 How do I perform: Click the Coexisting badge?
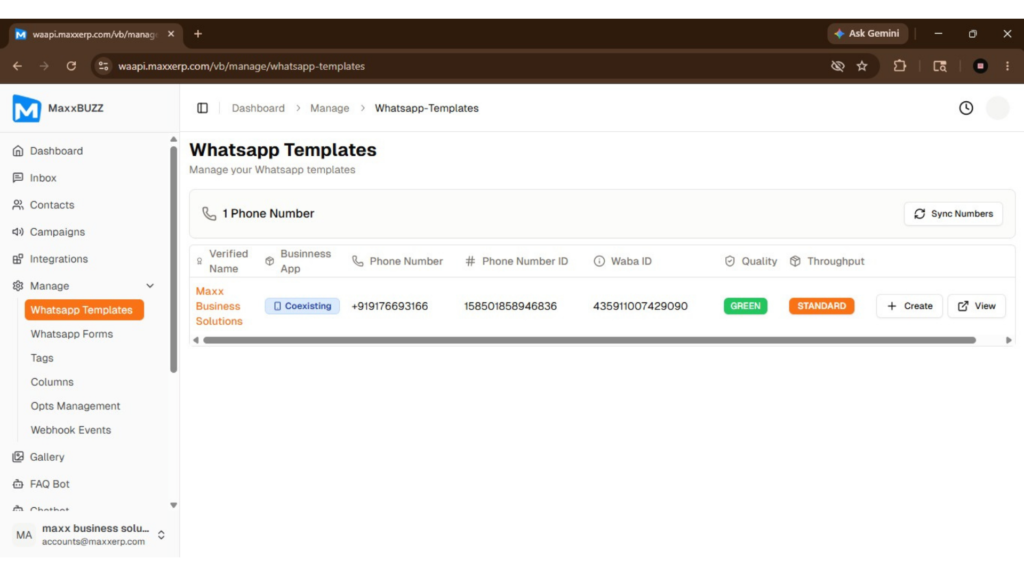coord(302,306)
